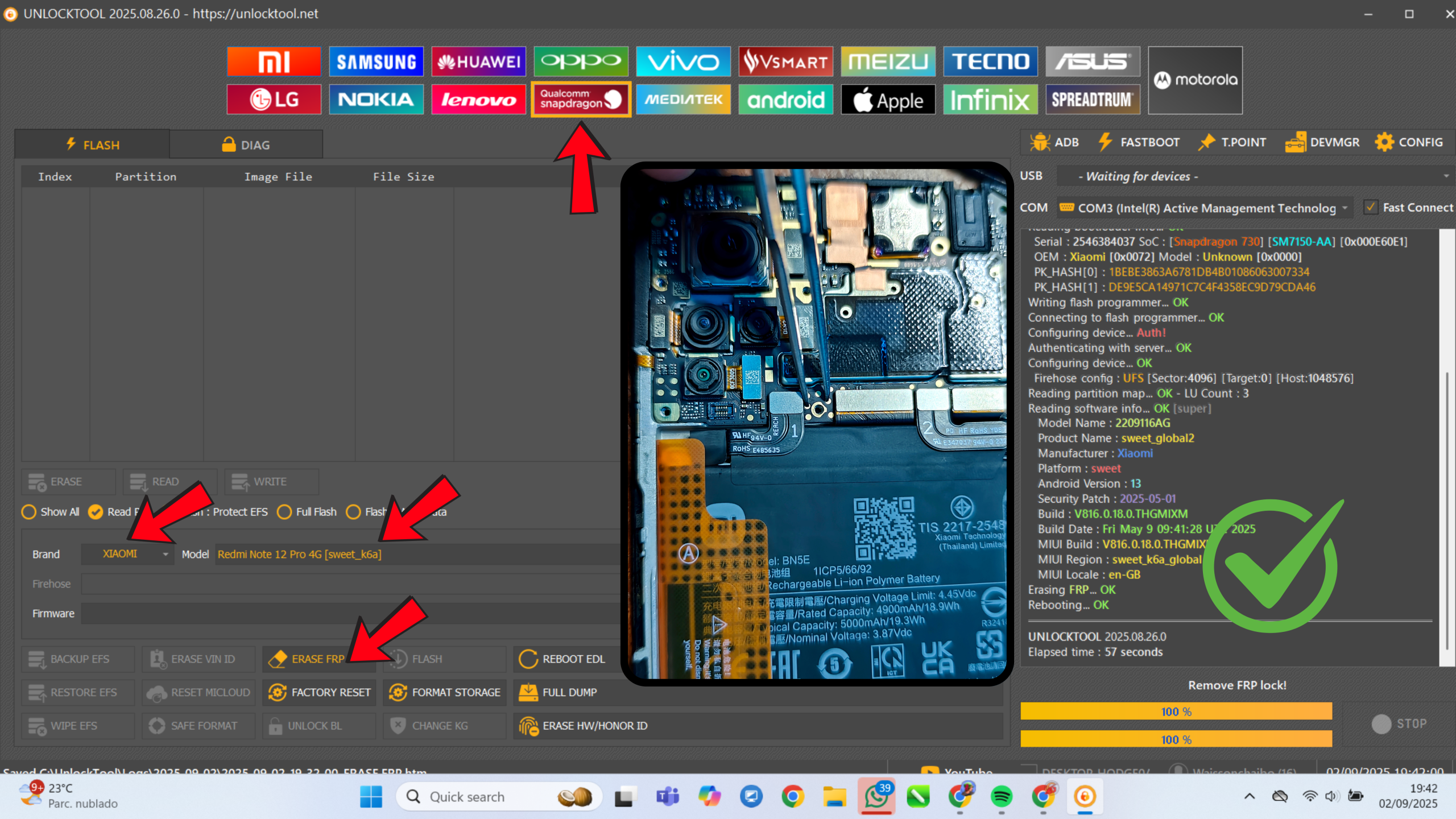Select the Nokia brand icon
Screen dimensions: 1456x819
point(376,100)
